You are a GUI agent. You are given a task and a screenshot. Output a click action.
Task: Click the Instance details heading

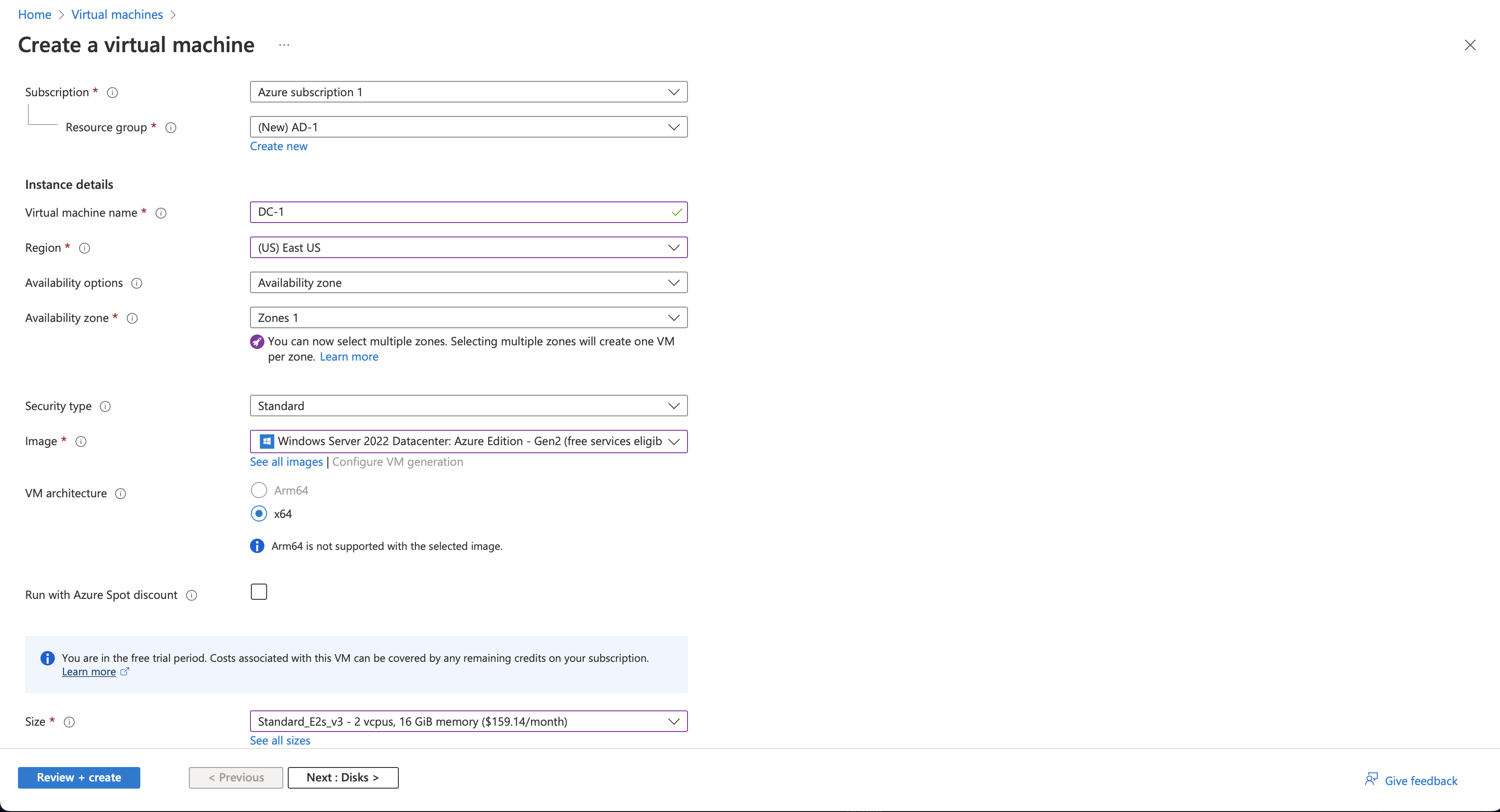click(69, 184)
